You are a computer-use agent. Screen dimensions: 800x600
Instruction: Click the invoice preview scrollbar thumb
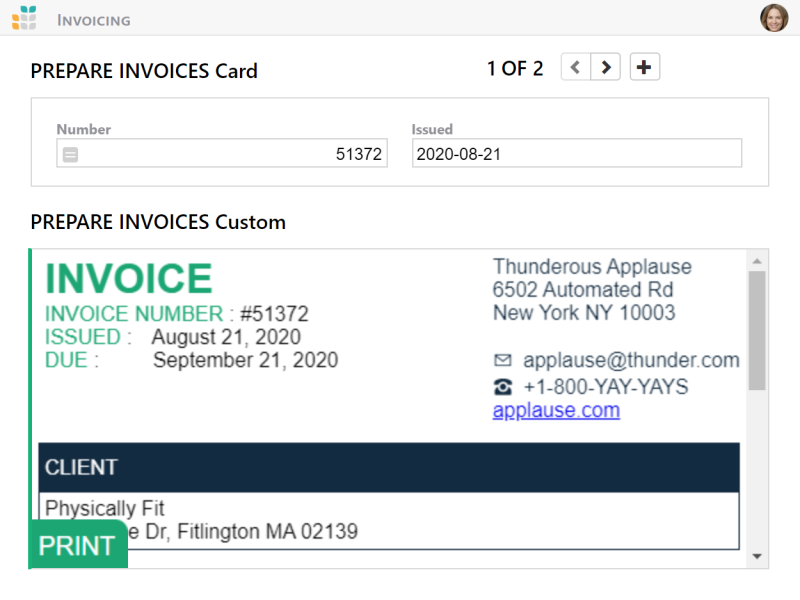pos(757,330)
